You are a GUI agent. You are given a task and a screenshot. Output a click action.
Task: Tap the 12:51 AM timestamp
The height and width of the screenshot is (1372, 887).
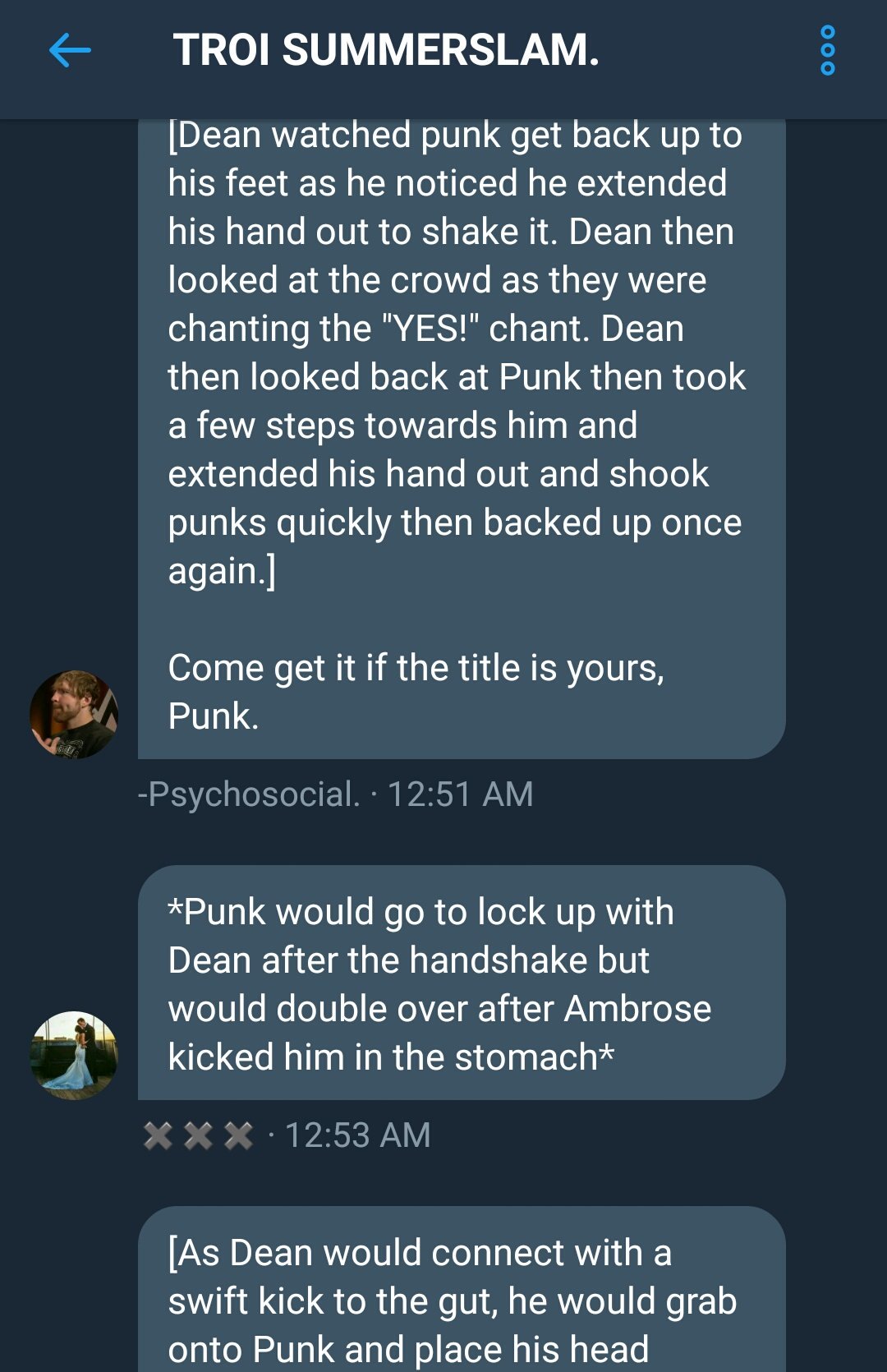[x=460, y=794]
